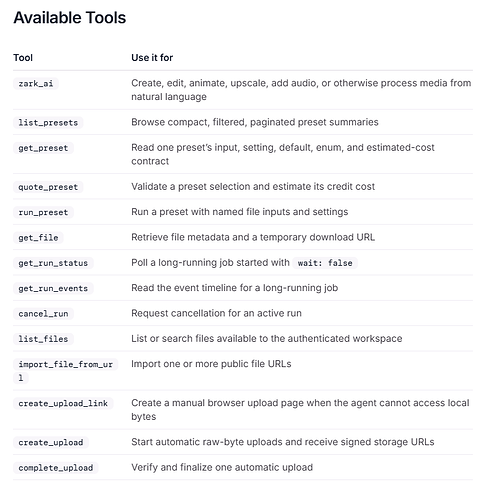Select the list_presets code label

coord(48,123)
